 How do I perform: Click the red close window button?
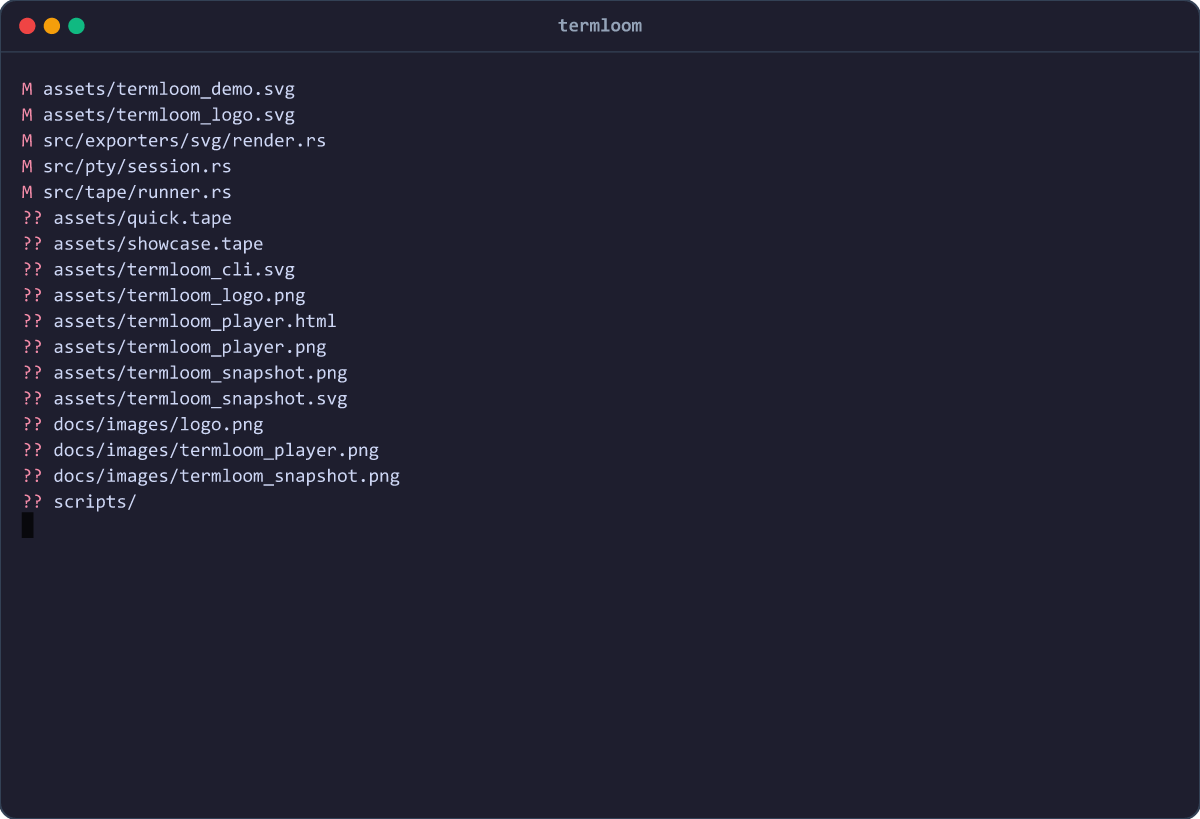tap(27, 26)
